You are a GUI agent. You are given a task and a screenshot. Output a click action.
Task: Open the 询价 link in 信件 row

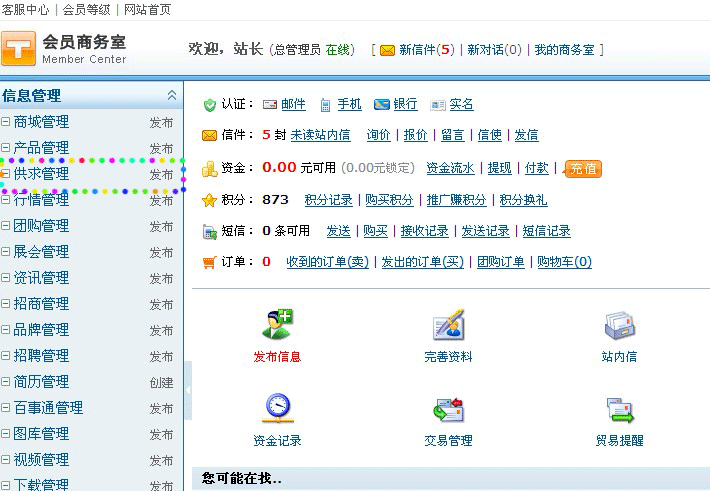pyautogui.click(x=379, y=135)
